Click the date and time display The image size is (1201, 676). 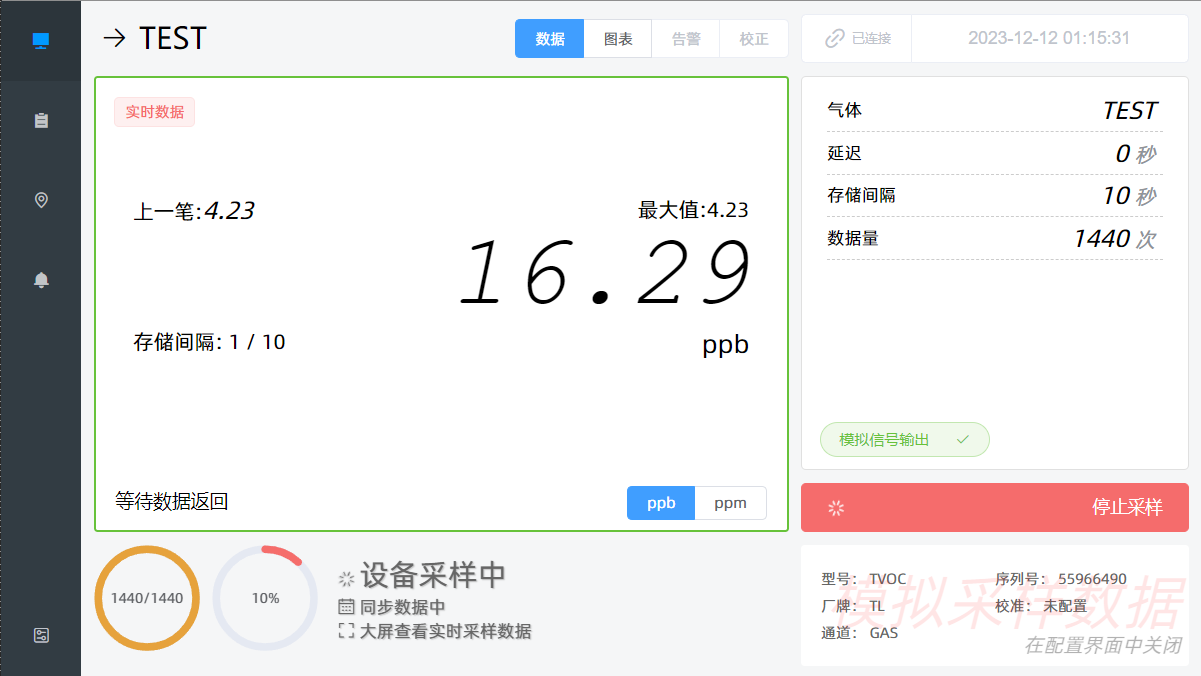pyautogui.click(x=1048, y=39)
